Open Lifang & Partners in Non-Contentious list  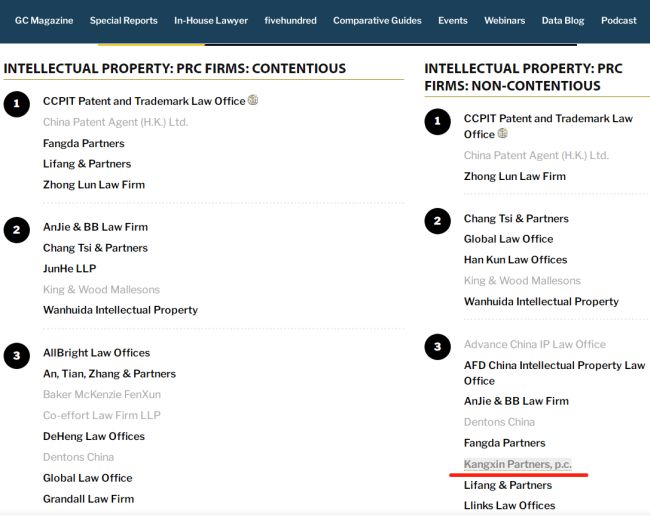point(508,485)
